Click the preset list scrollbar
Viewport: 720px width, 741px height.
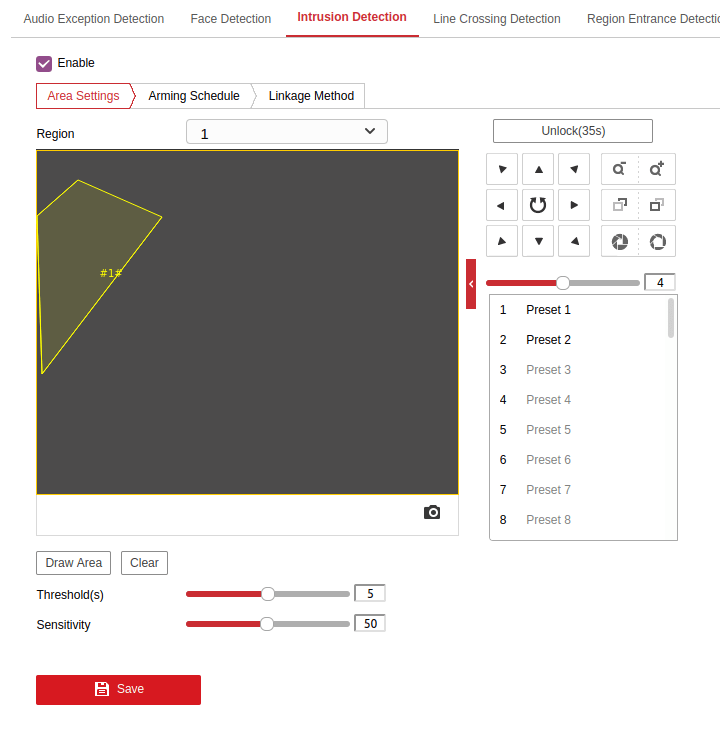(670, 318)
